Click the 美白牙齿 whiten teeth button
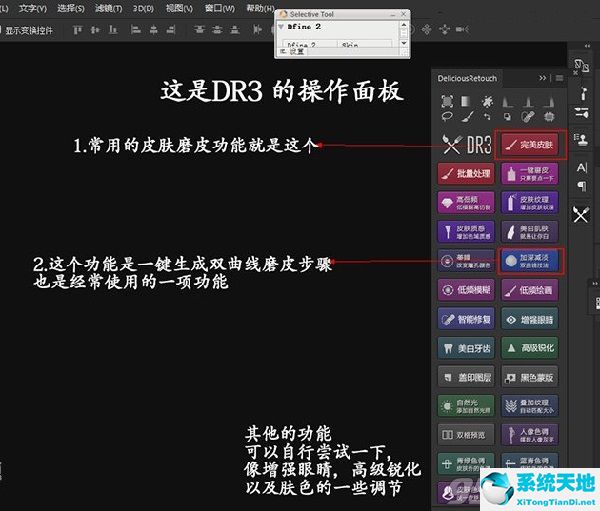Screen dimensions: 600x511 [x=466, y=348]
